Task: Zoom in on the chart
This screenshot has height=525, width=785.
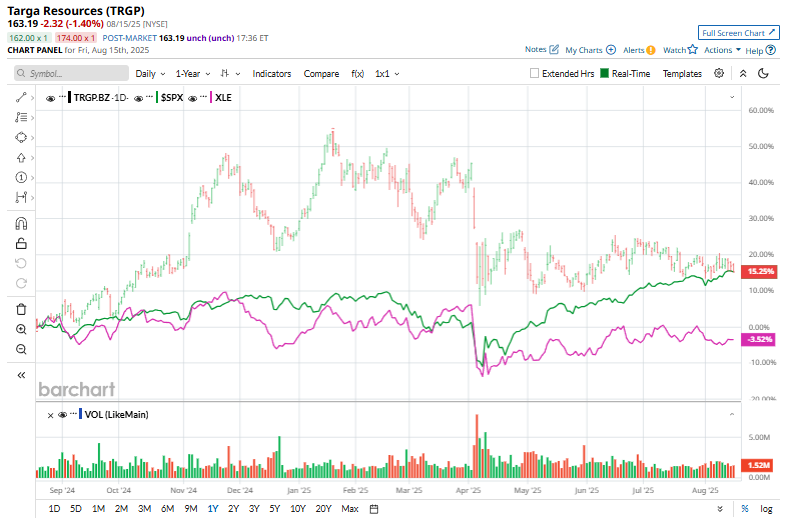Action: 21,329
